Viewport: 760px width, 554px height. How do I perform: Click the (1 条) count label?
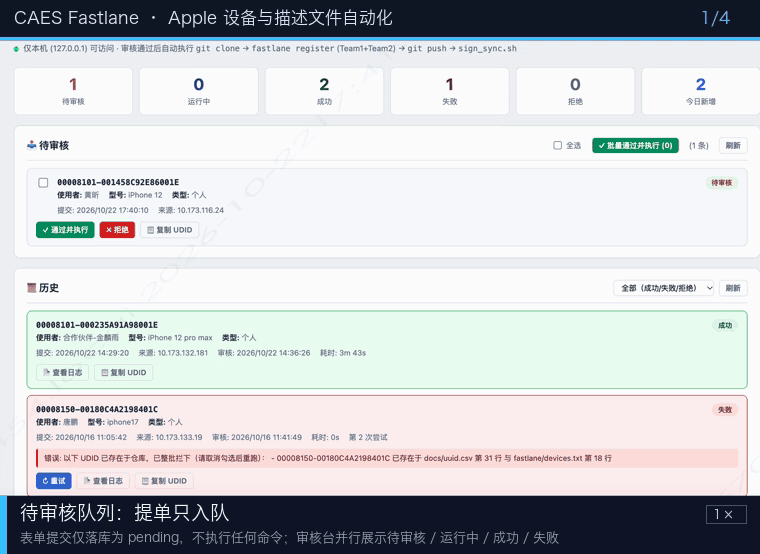point(698,145)
